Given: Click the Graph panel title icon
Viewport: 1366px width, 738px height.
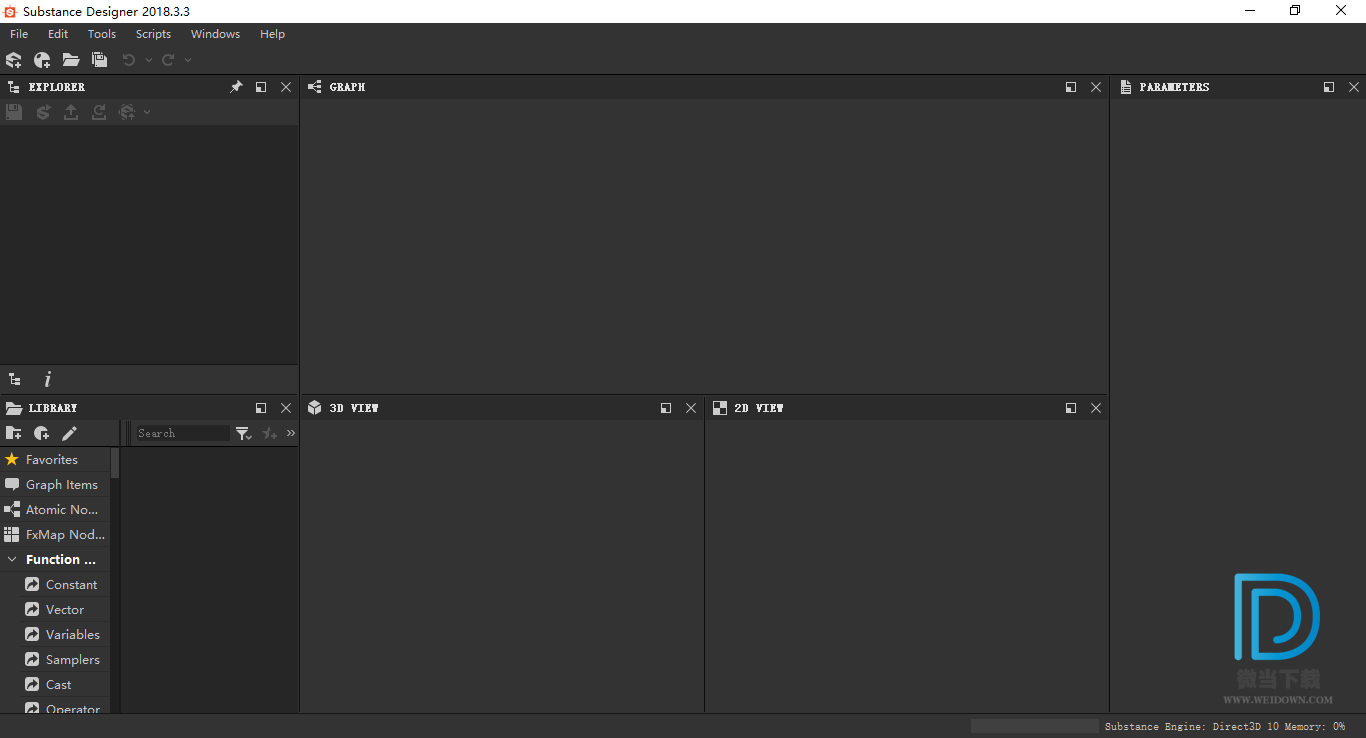Looking at the screenshot, I should [314, 87].
